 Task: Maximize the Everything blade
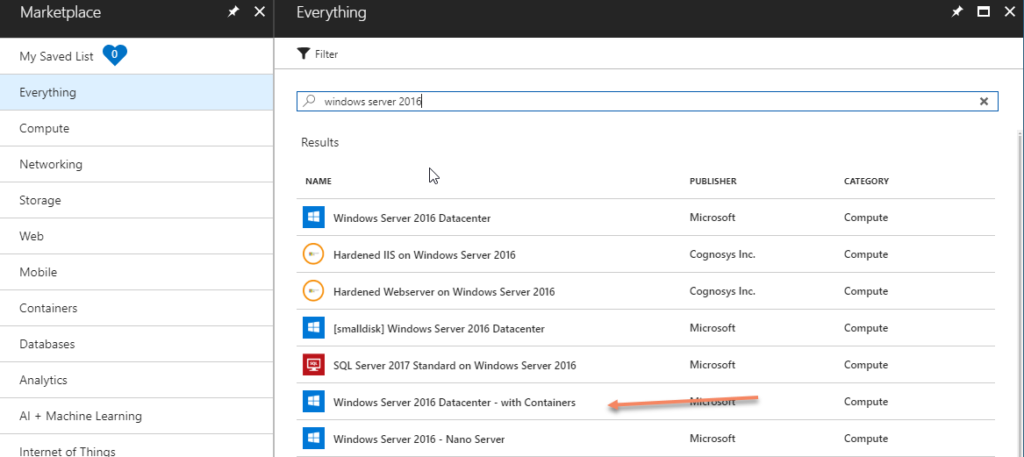click(x=984, y=12)
